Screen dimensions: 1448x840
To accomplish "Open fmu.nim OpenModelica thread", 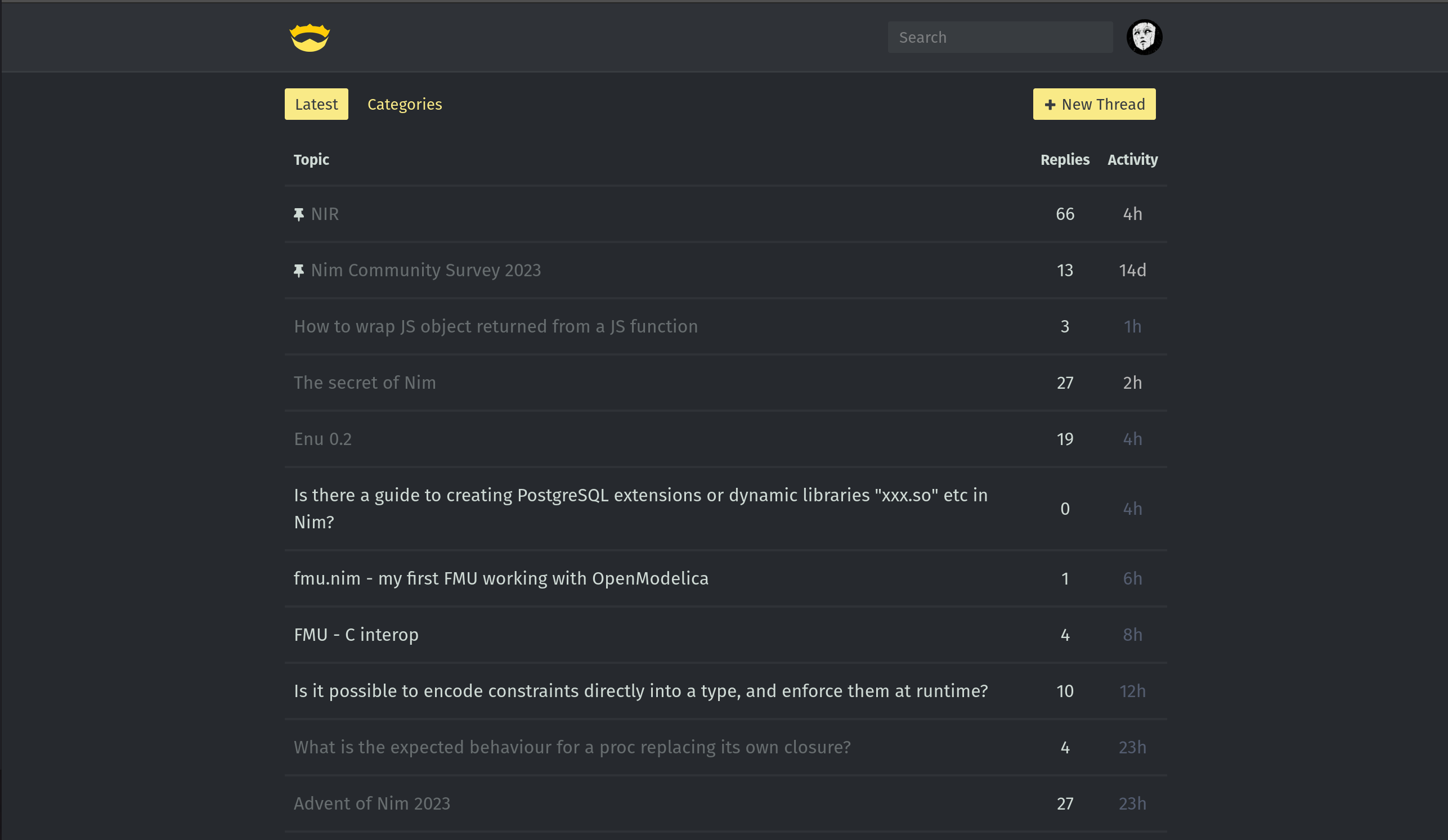I will (x=500, y=578).
